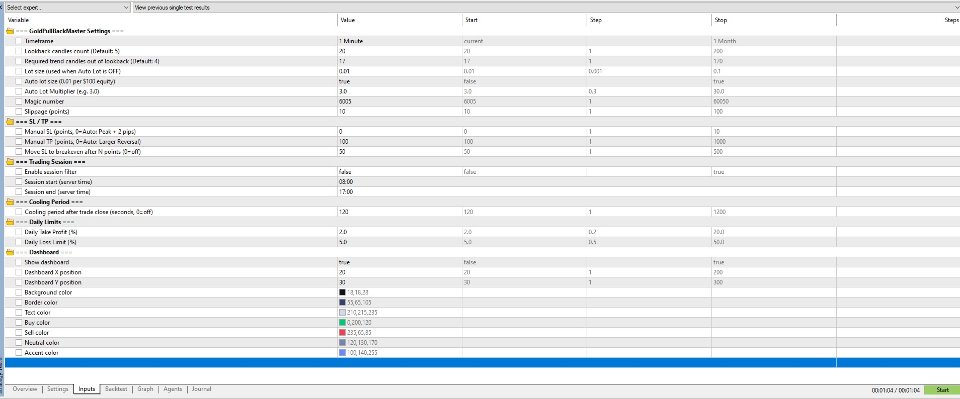Check the Enable session filter checkbox
This screenshot has height=399, width=960.
pyautogui.click(x=19, y=171)
